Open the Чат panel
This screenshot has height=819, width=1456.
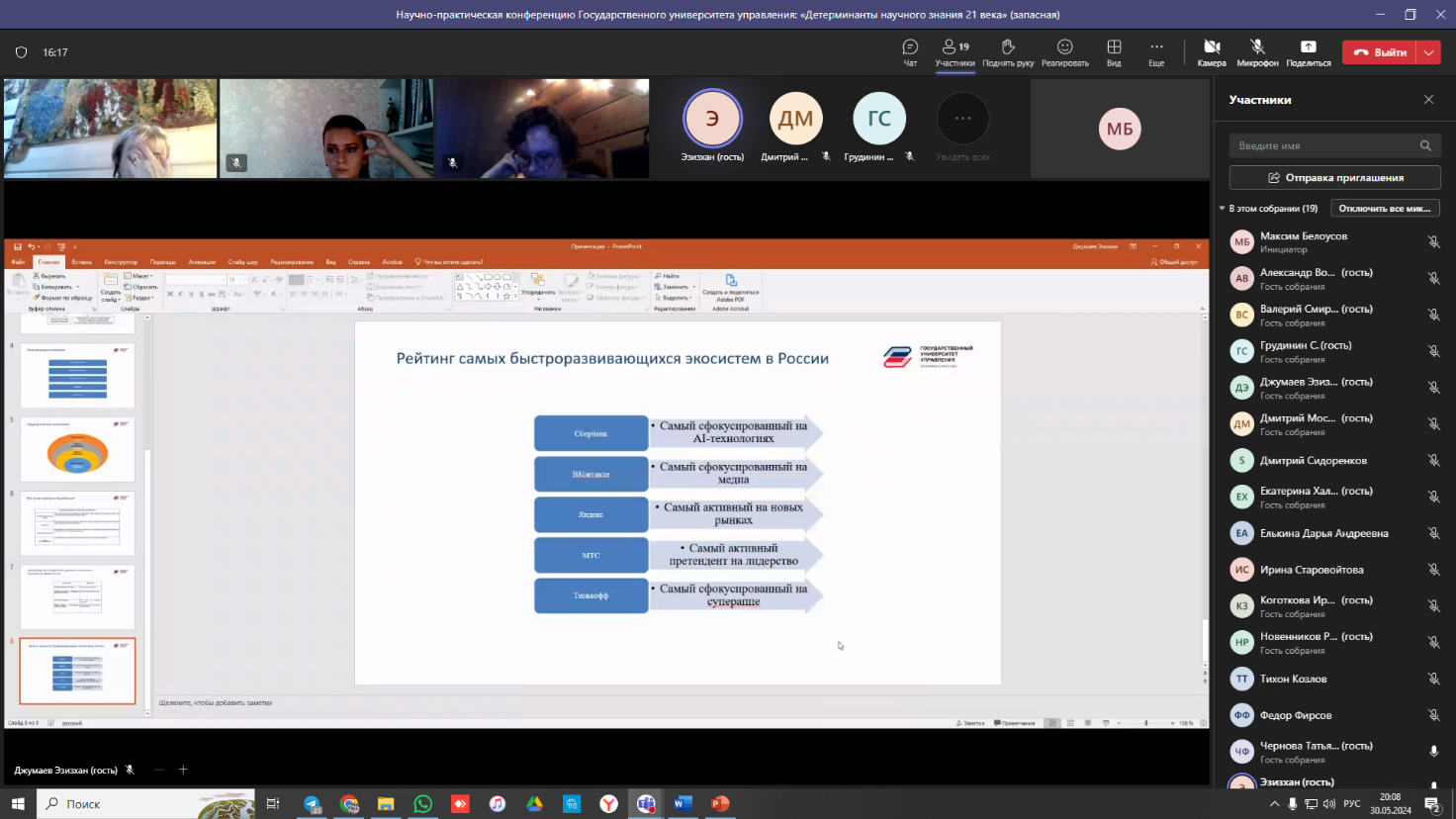tap(910, 52)
